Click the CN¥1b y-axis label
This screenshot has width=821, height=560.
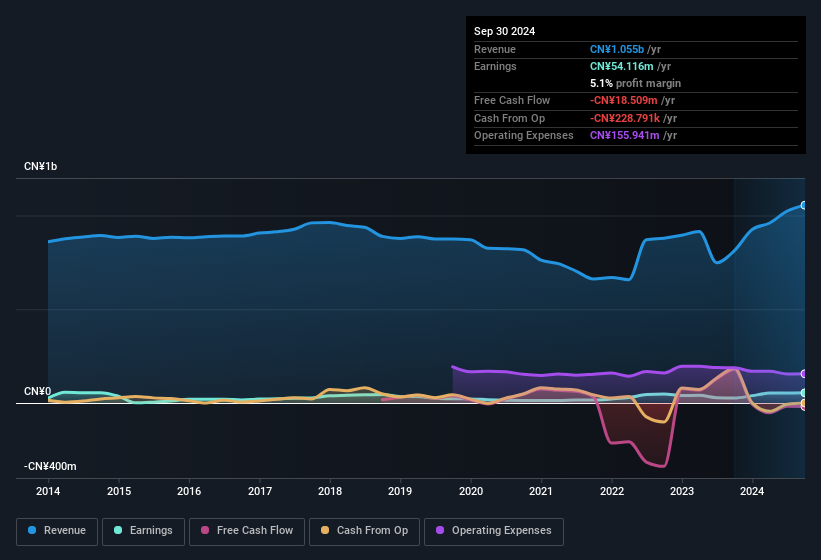coord(41,166)
